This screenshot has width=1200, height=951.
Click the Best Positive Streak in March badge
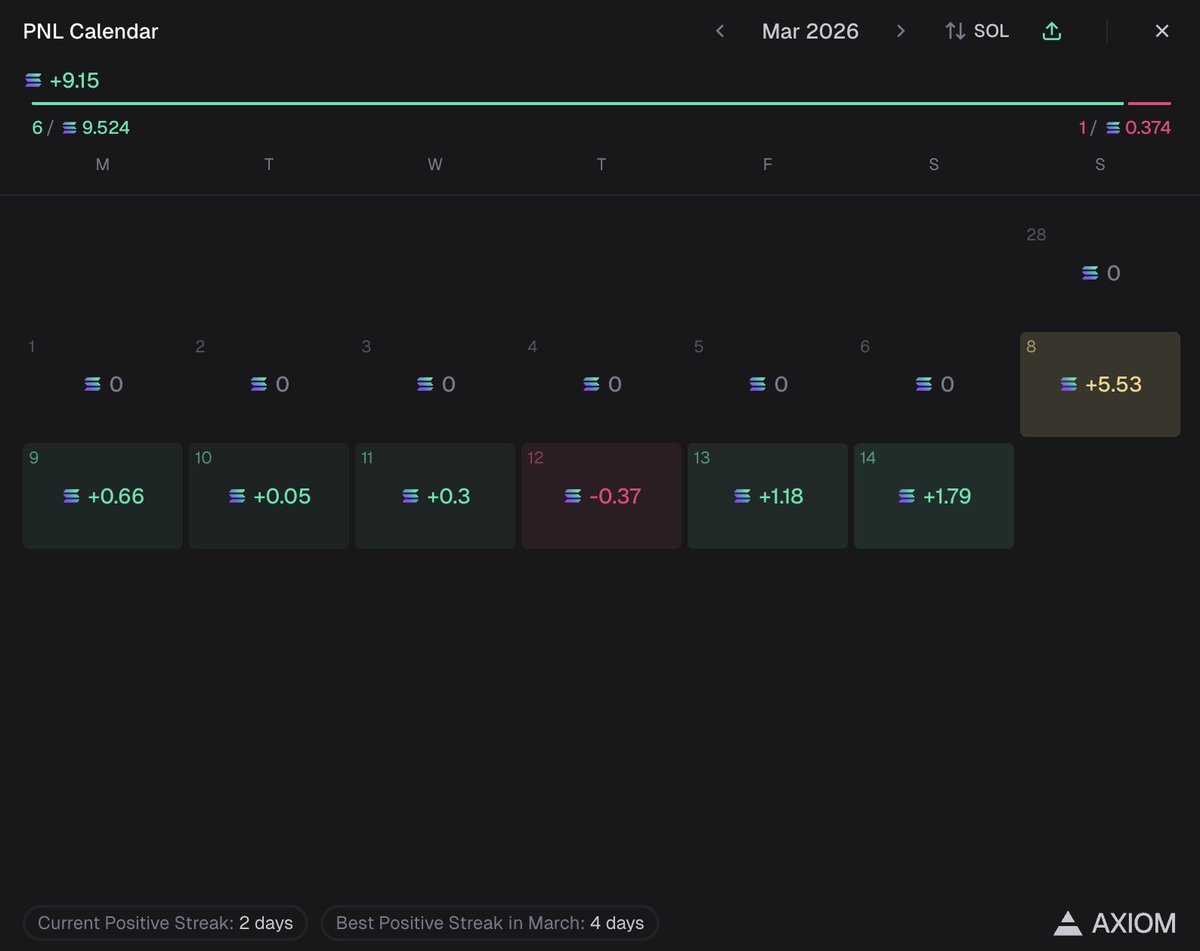(490, 923)
